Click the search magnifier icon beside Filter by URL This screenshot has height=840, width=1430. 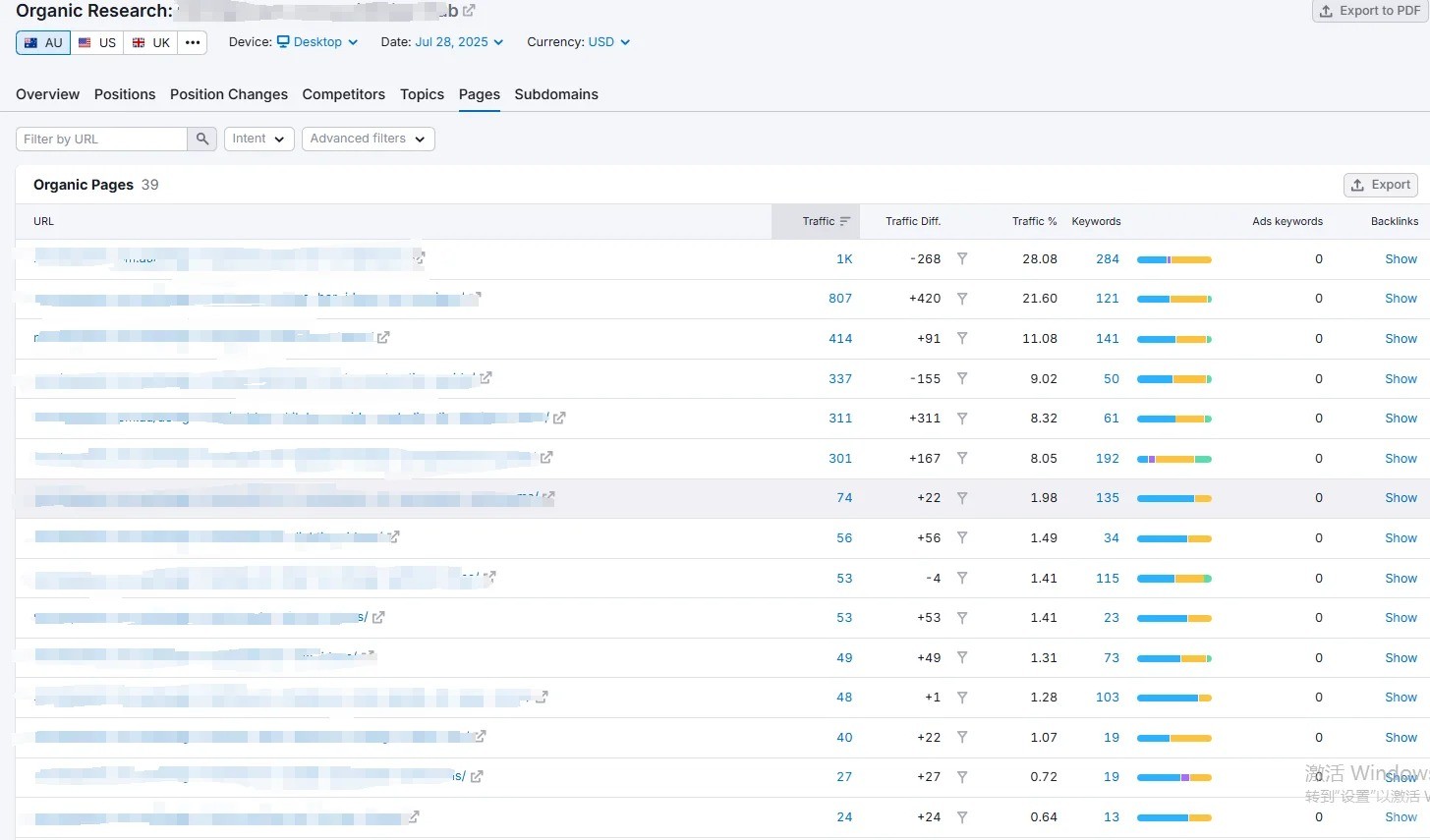click(x=201, y=139)
